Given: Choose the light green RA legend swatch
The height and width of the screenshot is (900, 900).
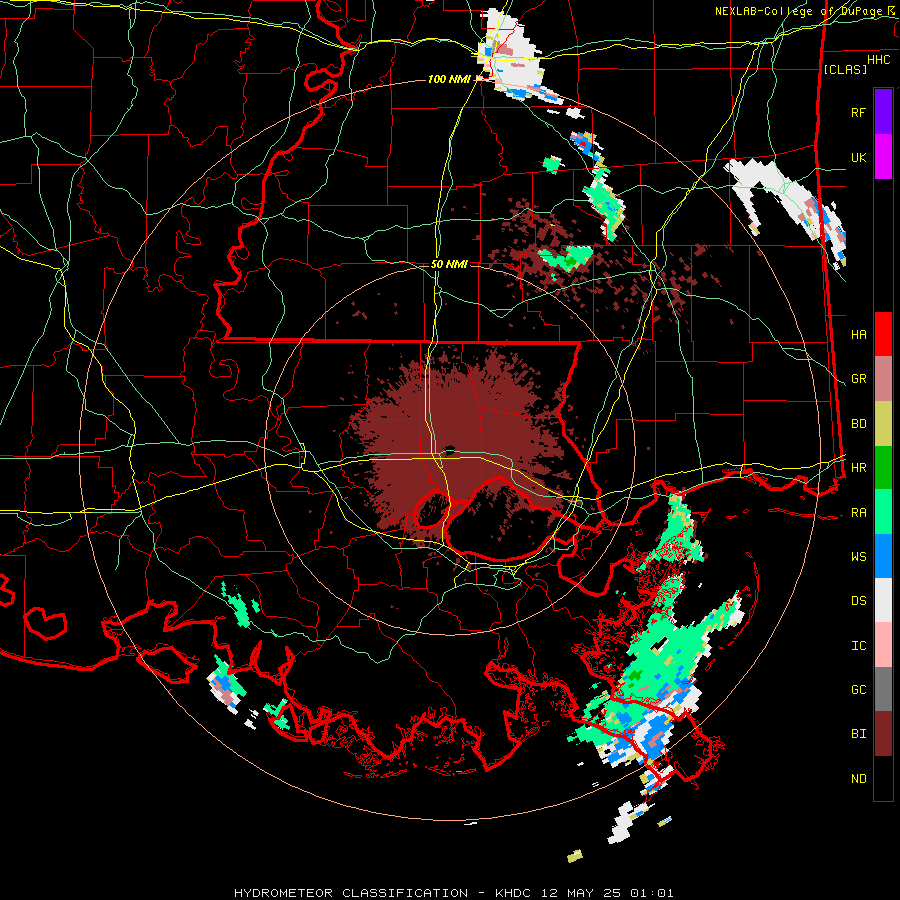Looking at the screenshot, I should pyautogui.click(x=883, y=512).
